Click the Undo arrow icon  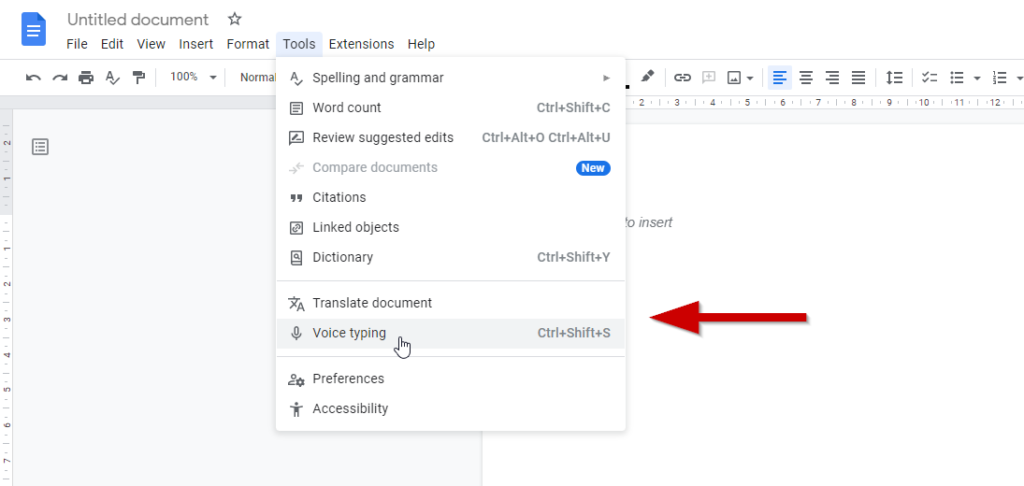pos(33,78)
